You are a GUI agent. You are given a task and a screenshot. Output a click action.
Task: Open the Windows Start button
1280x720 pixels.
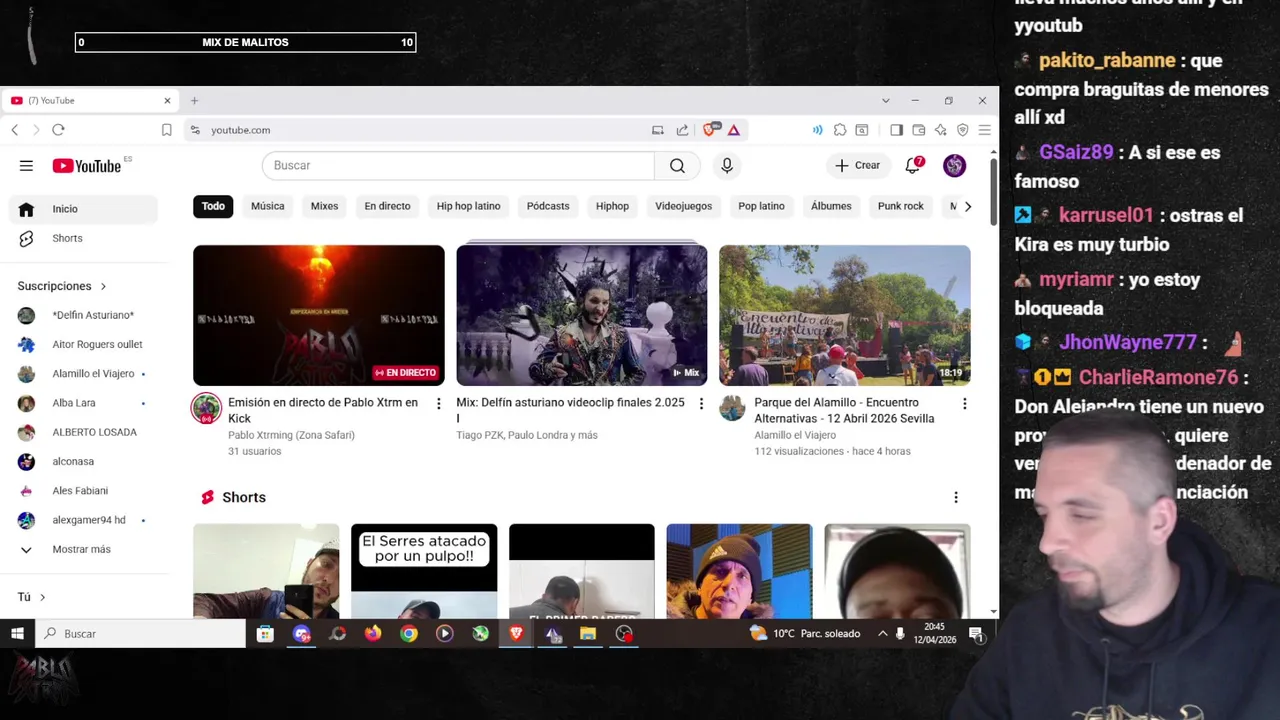pyautogui.click(x=17, y=634)
